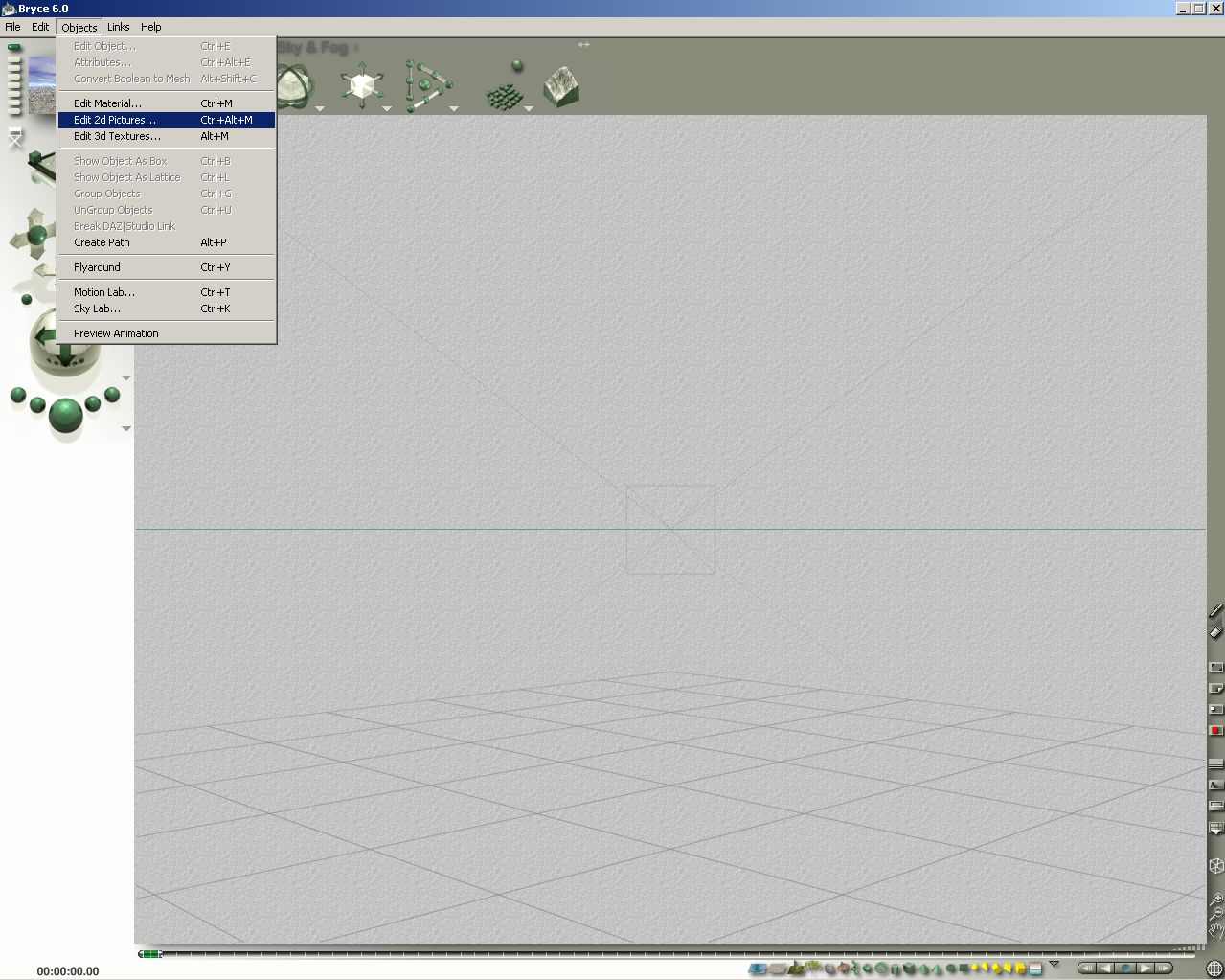Select the water plane icon
Screen dimensions: 1225x980
[757, 969]
